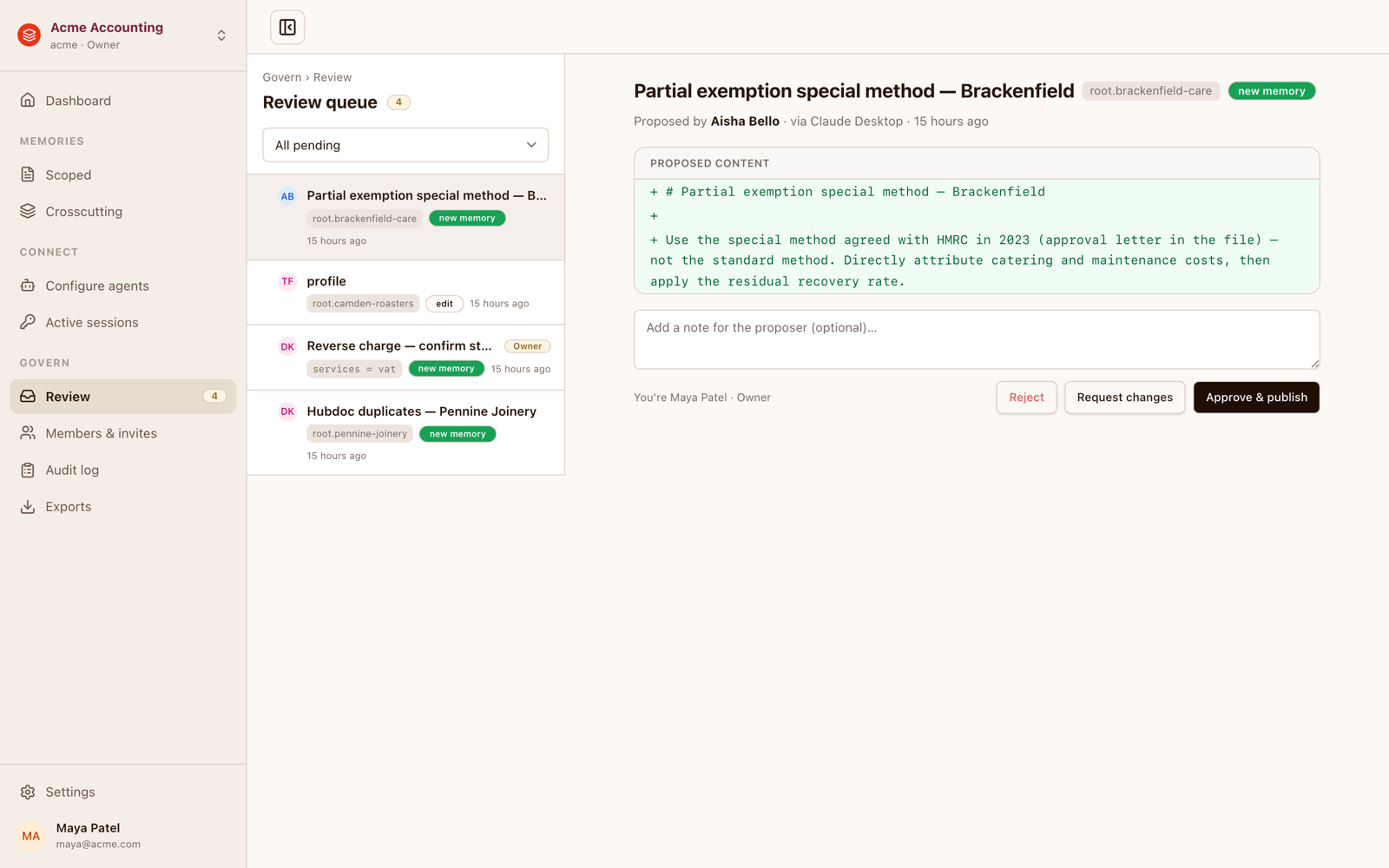Go to Scoped memories
Viewport: 1389px width, 868px height.
123,175
